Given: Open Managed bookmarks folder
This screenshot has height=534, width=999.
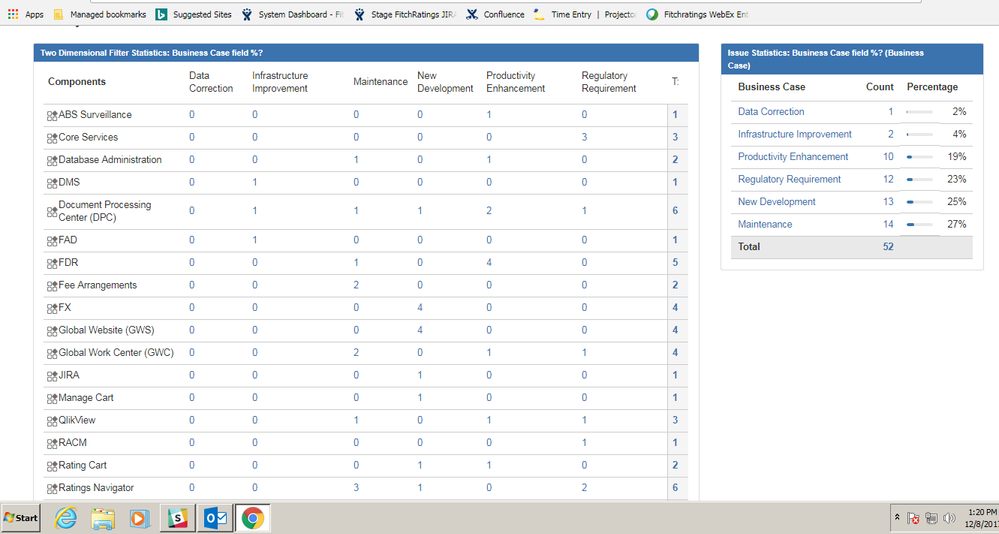Looking at the screenshot, I should point(100,14).
